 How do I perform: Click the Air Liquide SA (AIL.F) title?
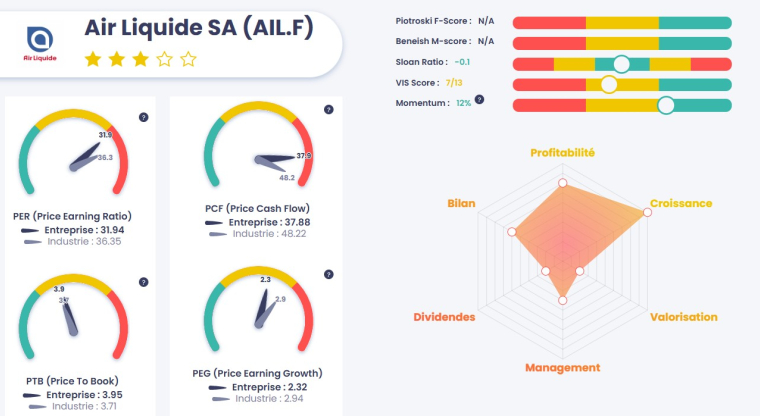tap(200, 28)
